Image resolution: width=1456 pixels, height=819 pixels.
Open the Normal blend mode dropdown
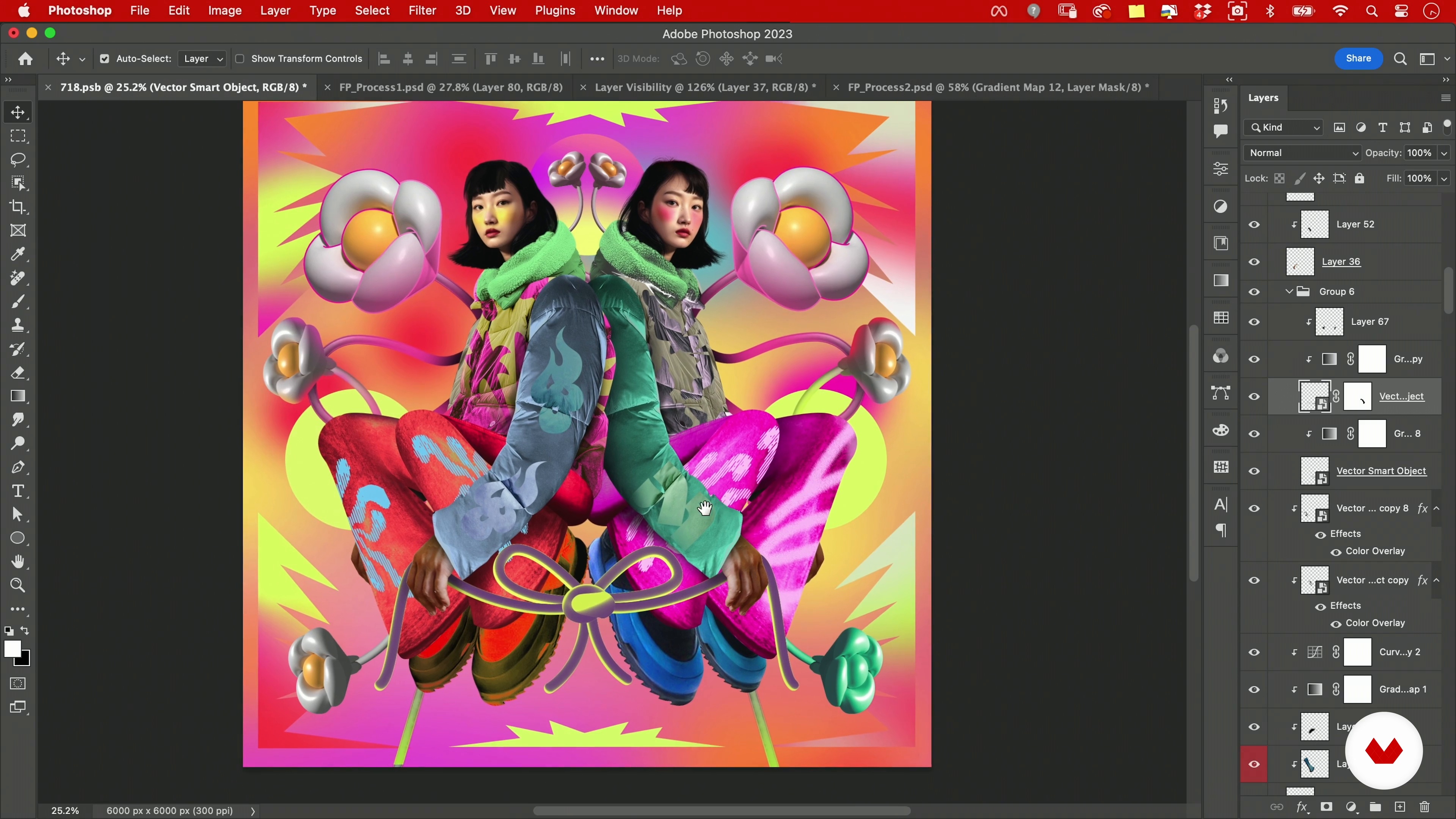tap(1302, 153)
